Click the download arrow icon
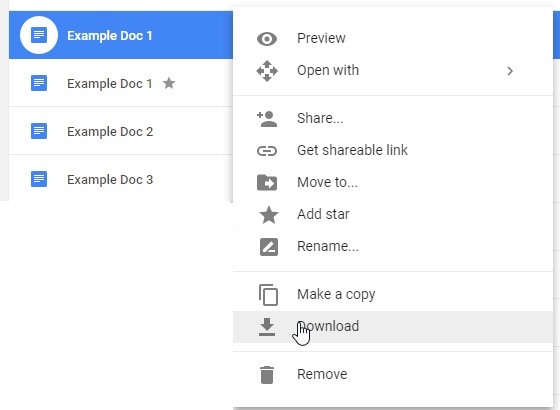The height and width of the screenshot is (410, 560). pyautogui.click(x=267, y=327)
